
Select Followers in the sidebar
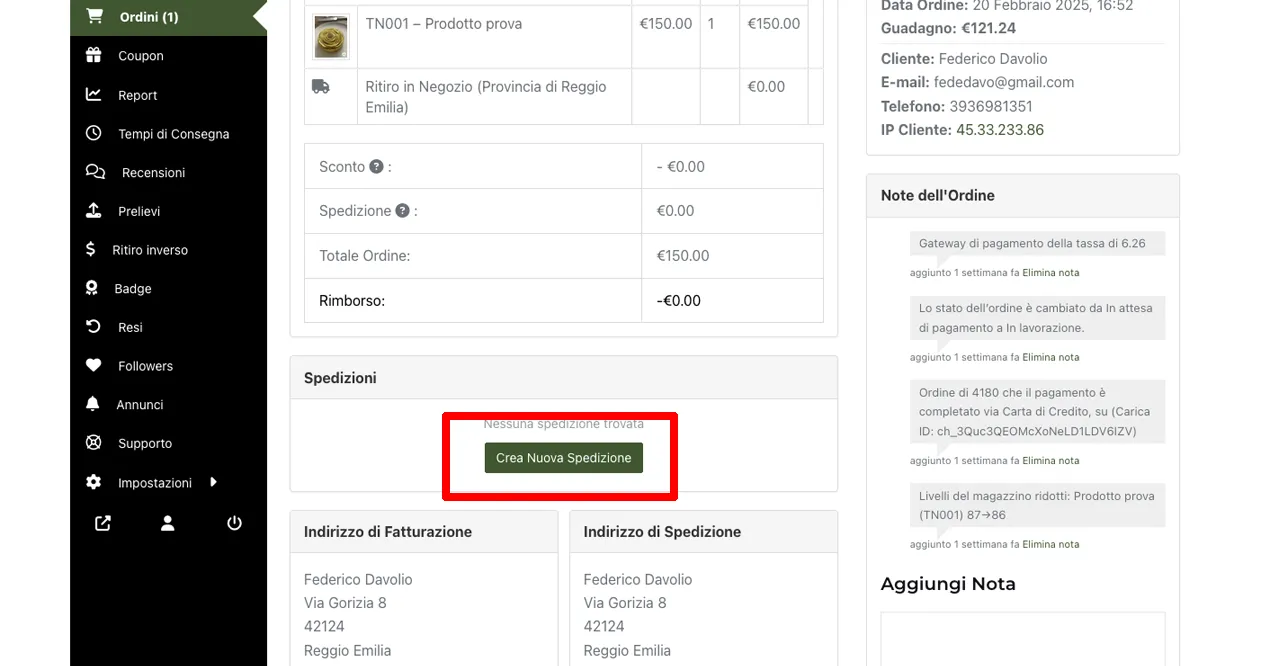[145, 366]
